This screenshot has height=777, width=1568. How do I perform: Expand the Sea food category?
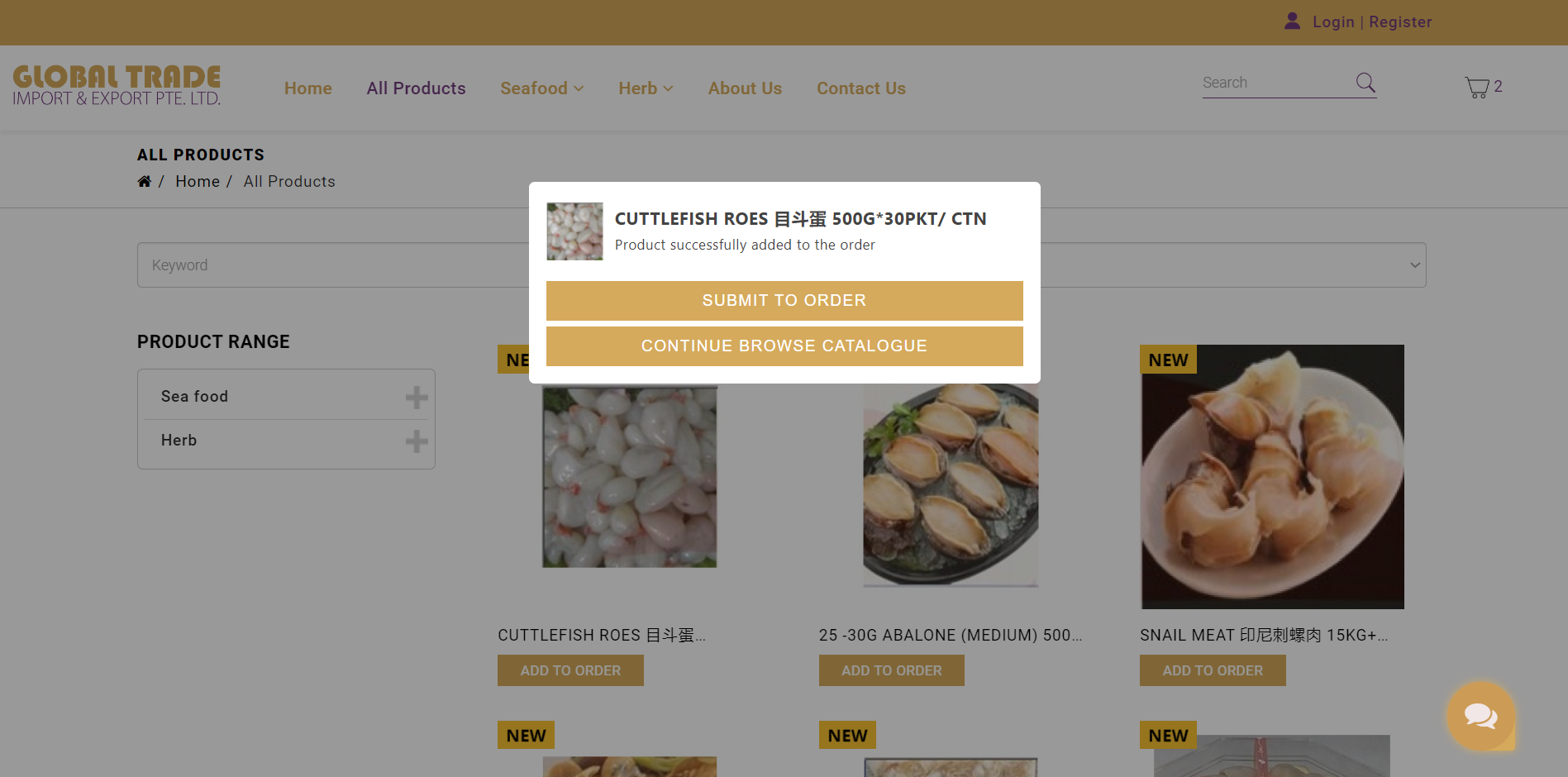(x=417, y=397)
